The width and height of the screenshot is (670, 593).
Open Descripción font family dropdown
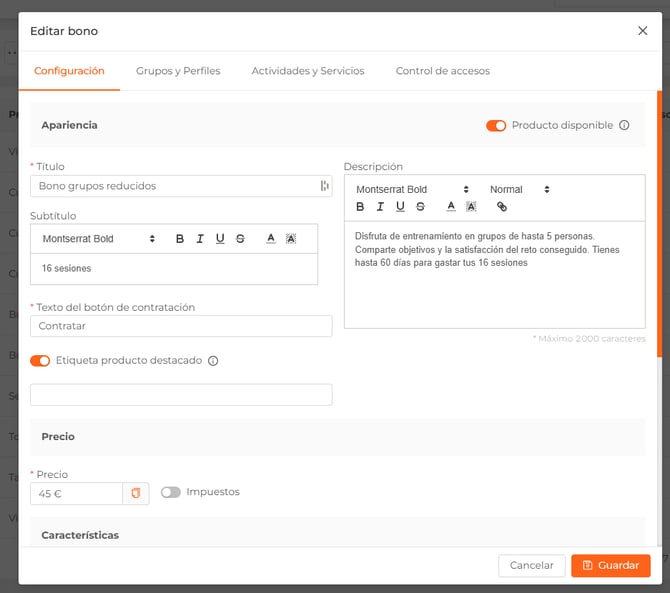click(x=412, y=189)
